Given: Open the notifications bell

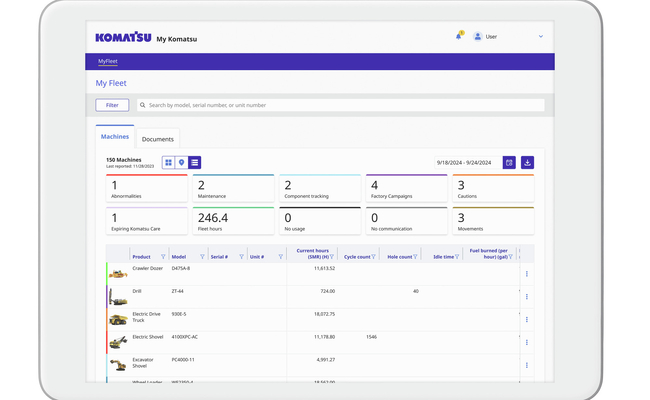Looking at the screenshot, I should [x=458, y=36].
